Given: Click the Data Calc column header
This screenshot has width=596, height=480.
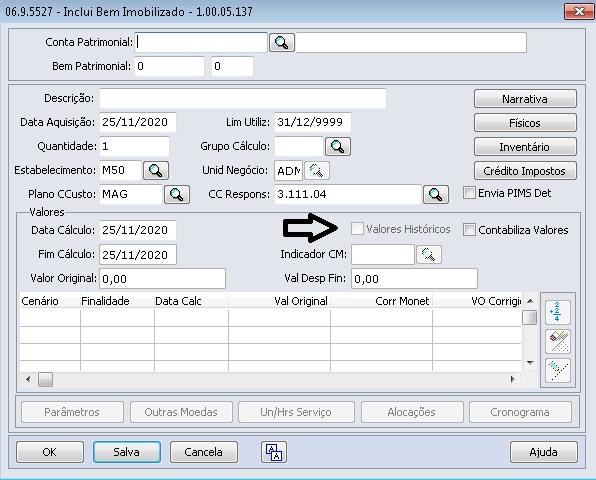Looking at the screenshot, I should point(192,301).
